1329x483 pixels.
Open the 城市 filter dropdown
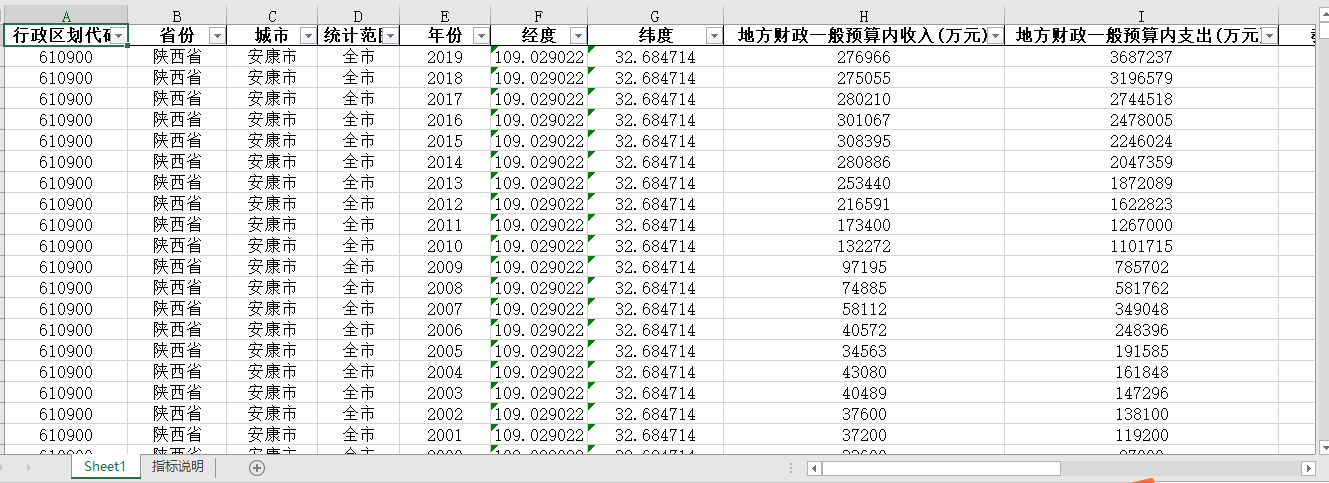pyautogui.click(x=309, y=36)
